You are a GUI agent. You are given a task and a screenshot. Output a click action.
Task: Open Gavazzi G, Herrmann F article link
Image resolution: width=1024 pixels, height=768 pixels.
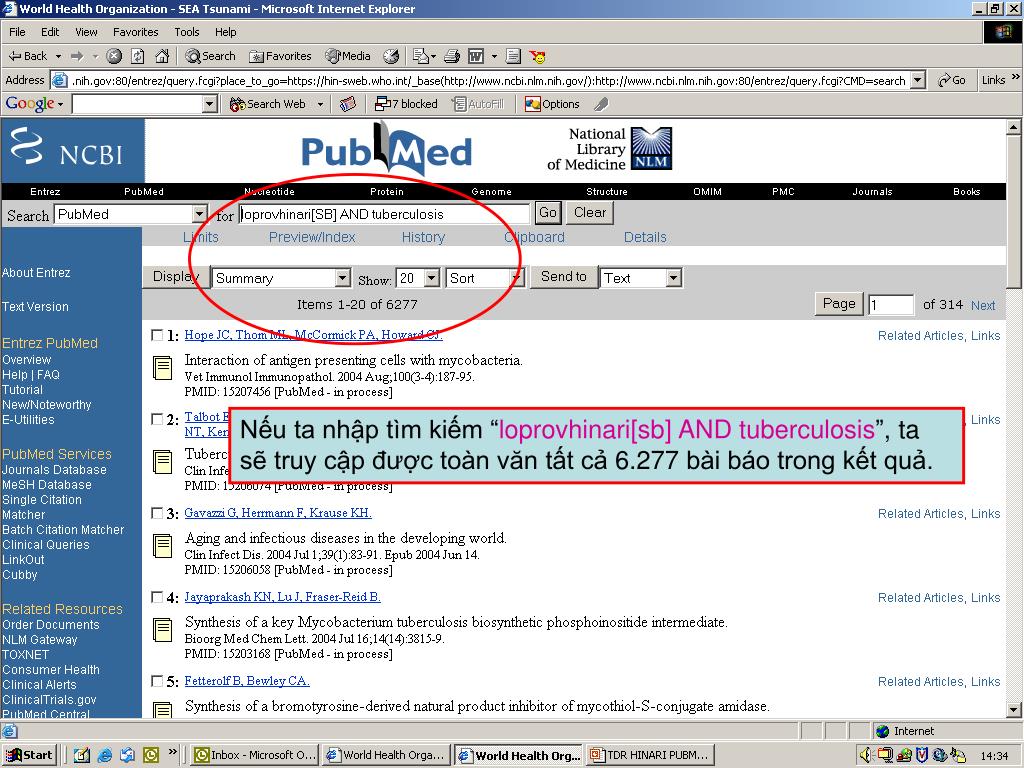(x=278, y=513)
